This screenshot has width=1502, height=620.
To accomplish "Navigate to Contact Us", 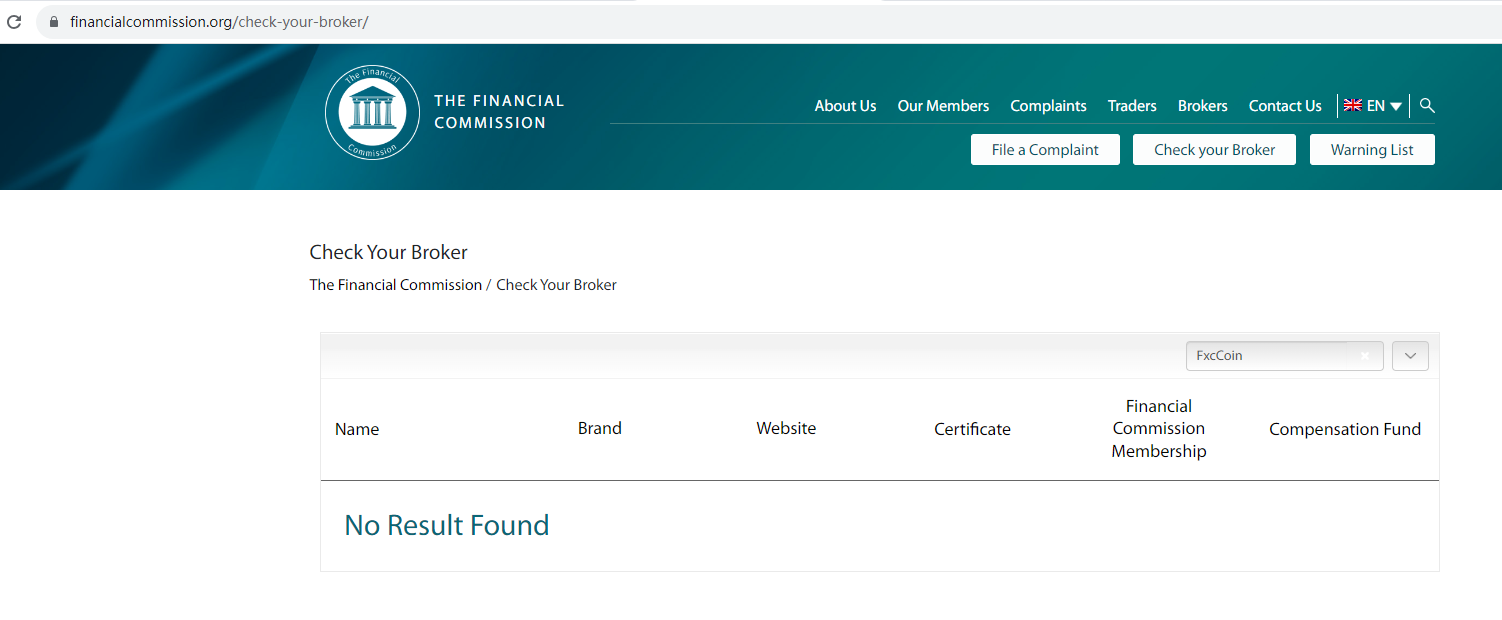I will (x=1285, y=106).
